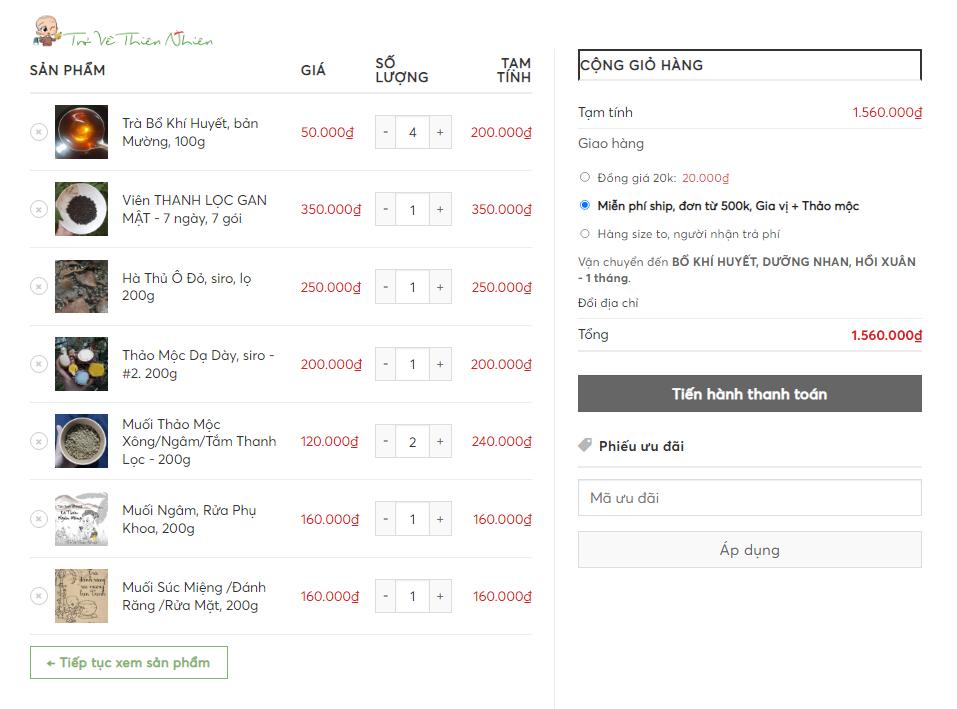Decrease quantity of Muối Ngâm, Rửa Phụ Khoa
Viewport: 957px width, 709px height.
[385, 519]
